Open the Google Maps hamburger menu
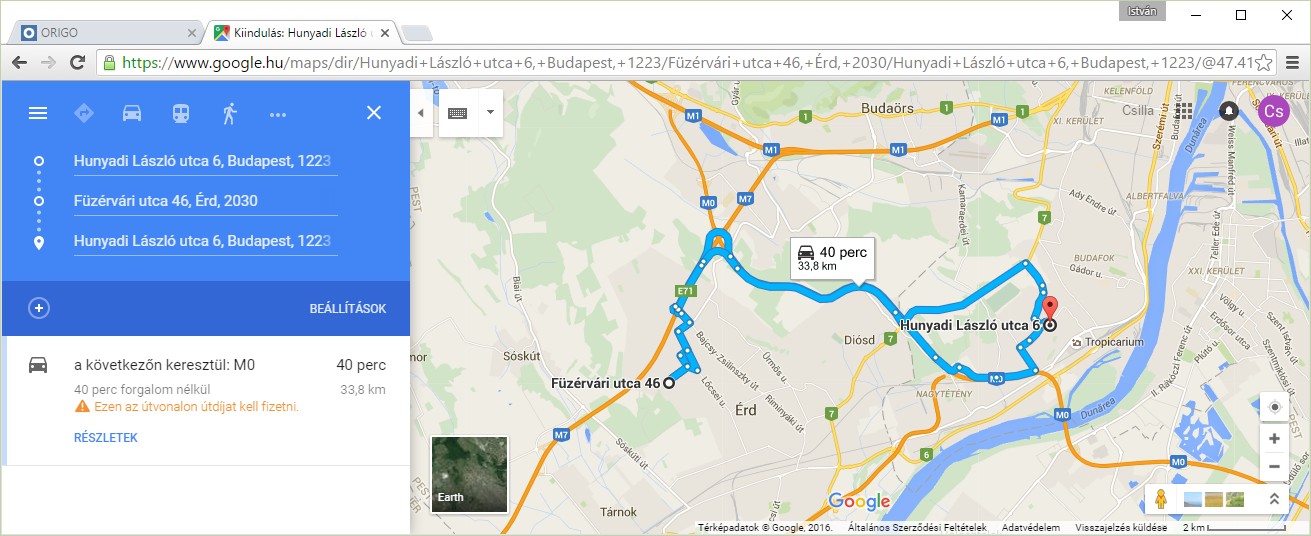This screenshot has width=1311, height=536. point(38,113)
